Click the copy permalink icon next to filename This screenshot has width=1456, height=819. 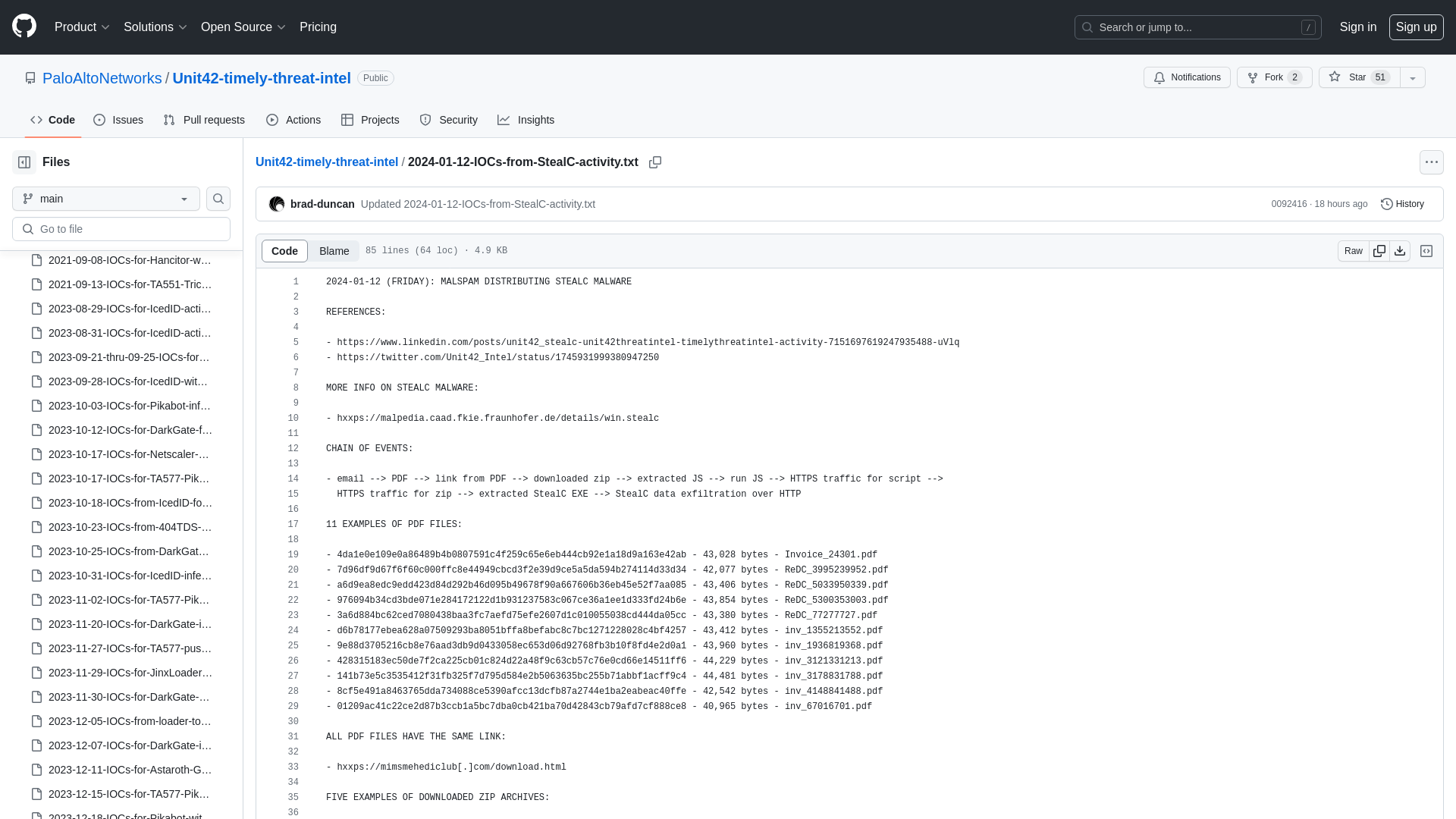tap(655, 162)
